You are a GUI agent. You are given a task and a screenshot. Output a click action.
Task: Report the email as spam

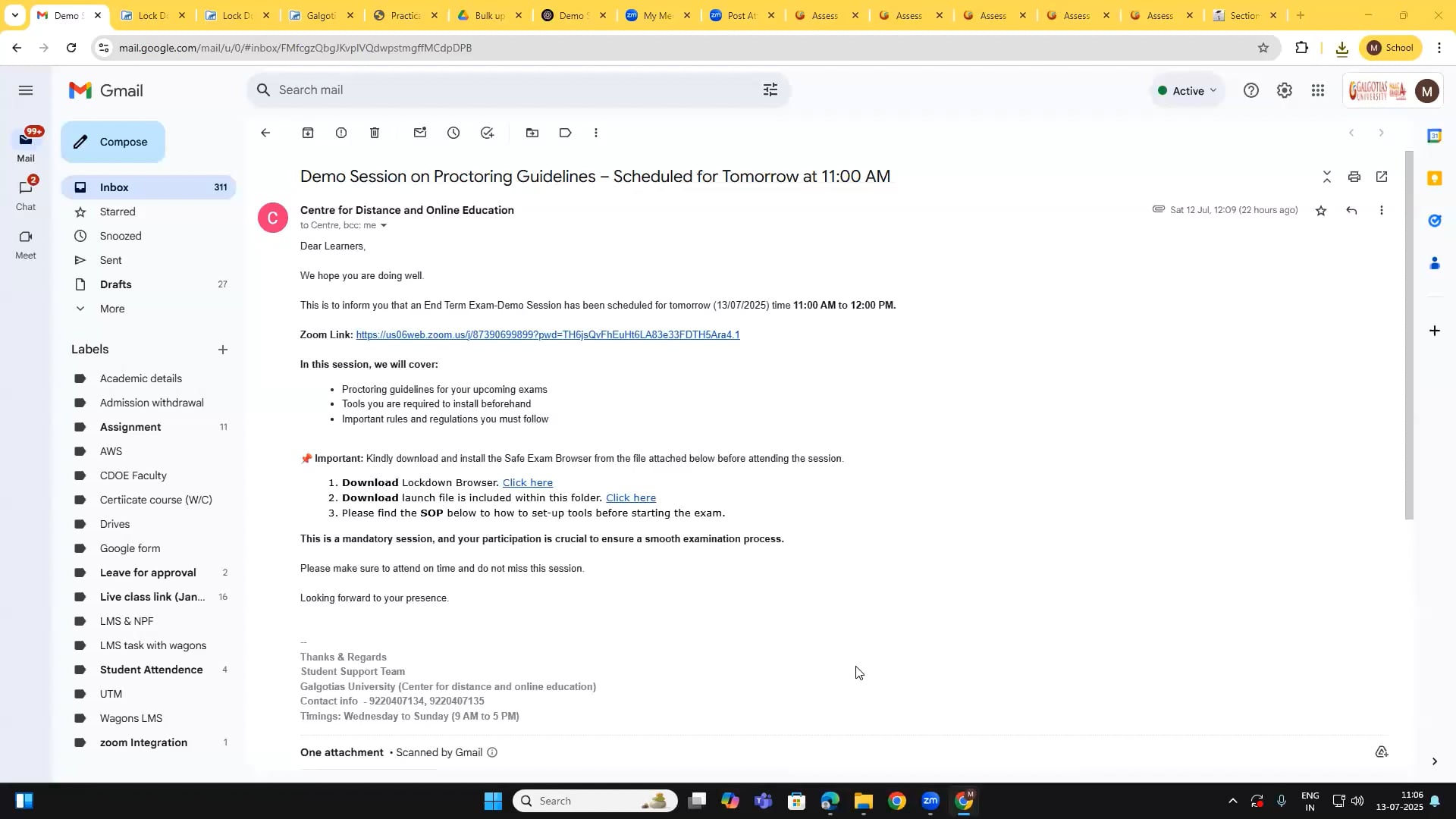click(340, 133)
